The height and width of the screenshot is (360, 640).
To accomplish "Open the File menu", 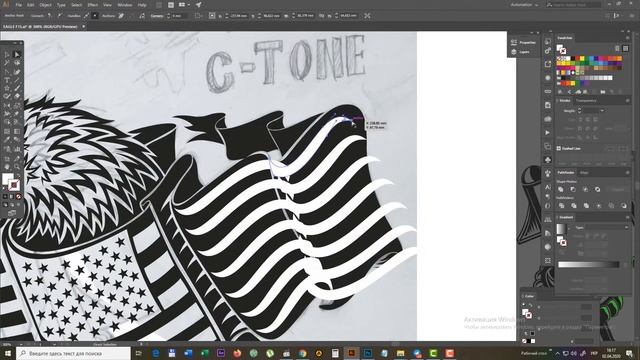I will 19,5.
